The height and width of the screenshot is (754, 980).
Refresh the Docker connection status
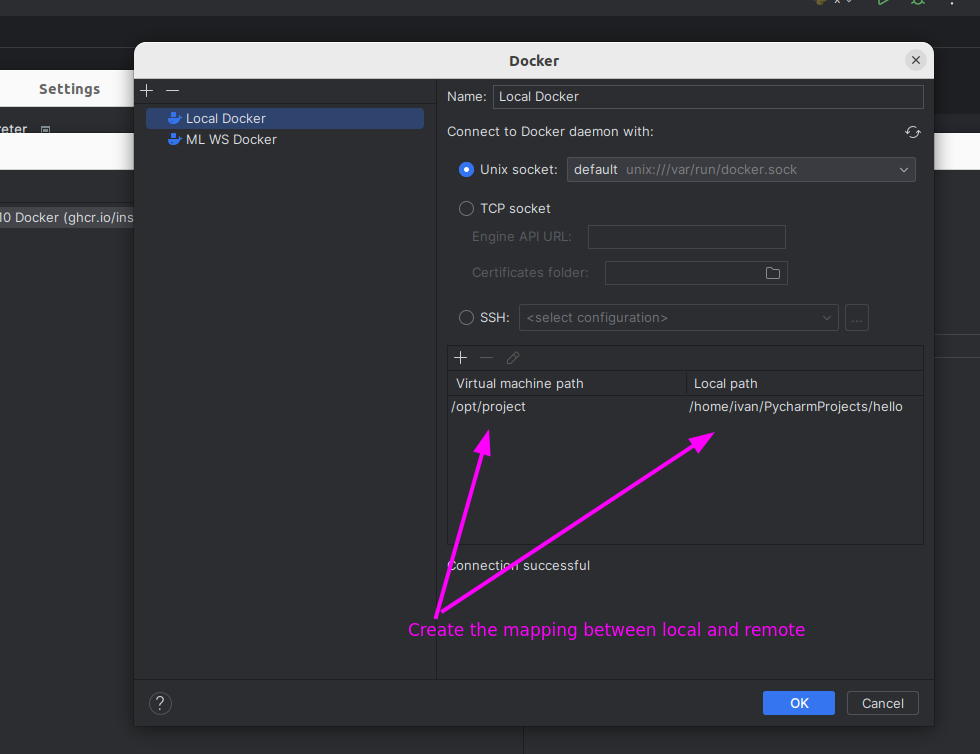click(912, 131)
